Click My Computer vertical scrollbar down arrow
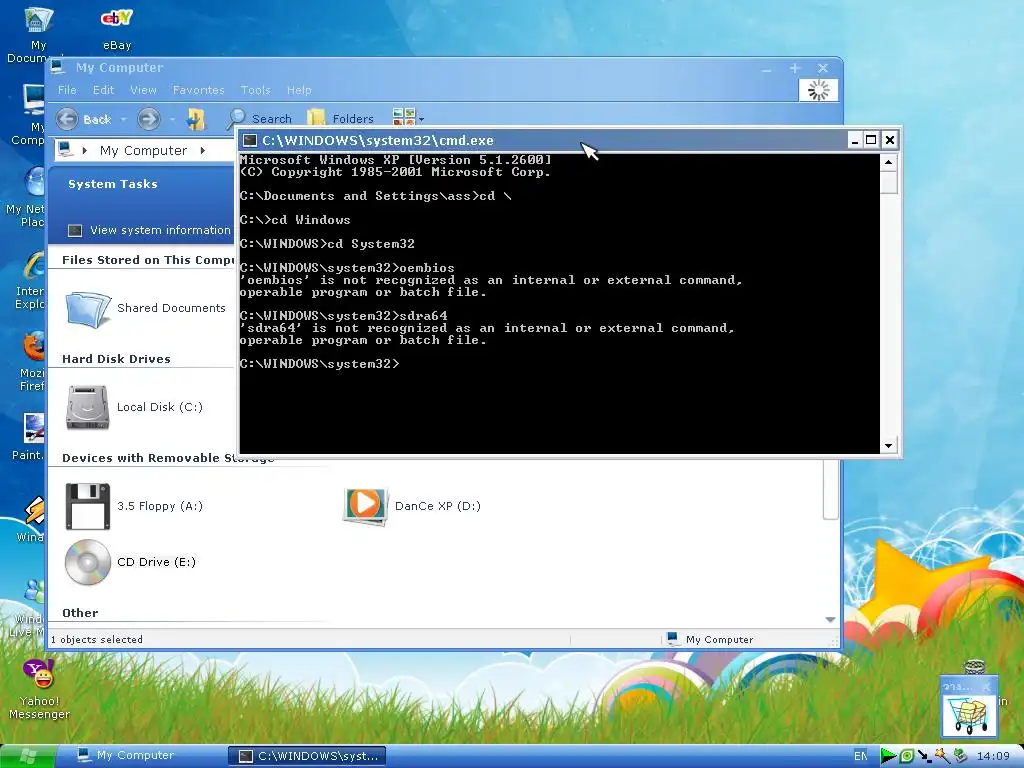 830,619
